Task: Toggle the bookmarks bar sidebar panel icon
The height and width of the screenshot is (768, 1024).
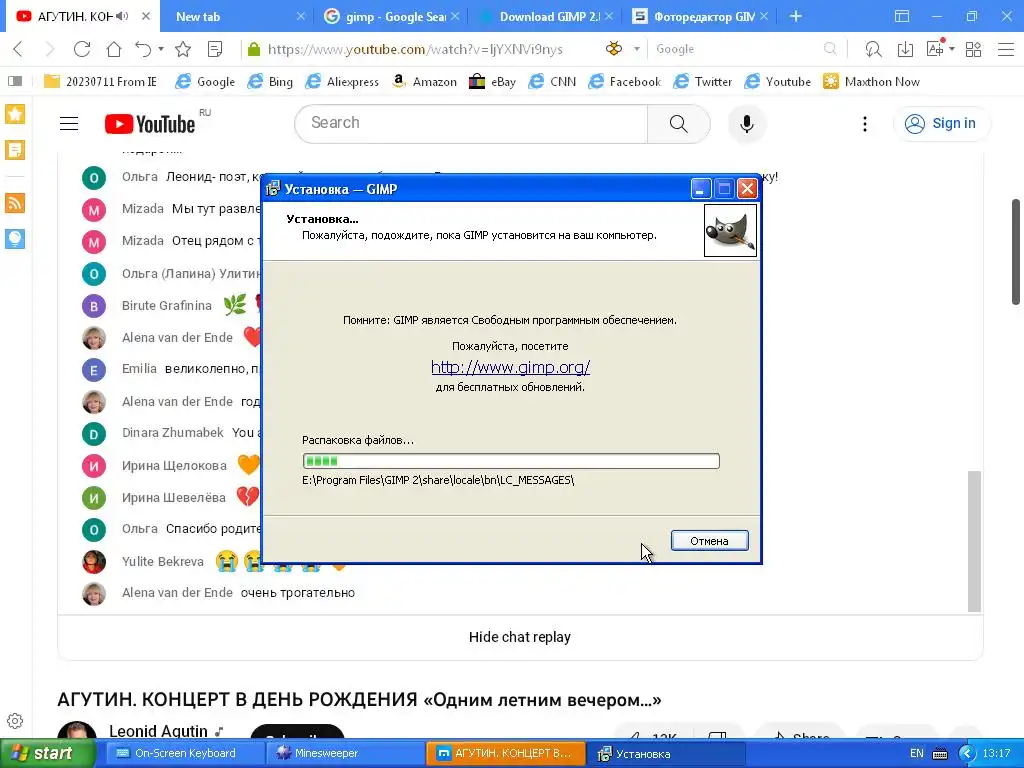Action: (x=15, y=82)
